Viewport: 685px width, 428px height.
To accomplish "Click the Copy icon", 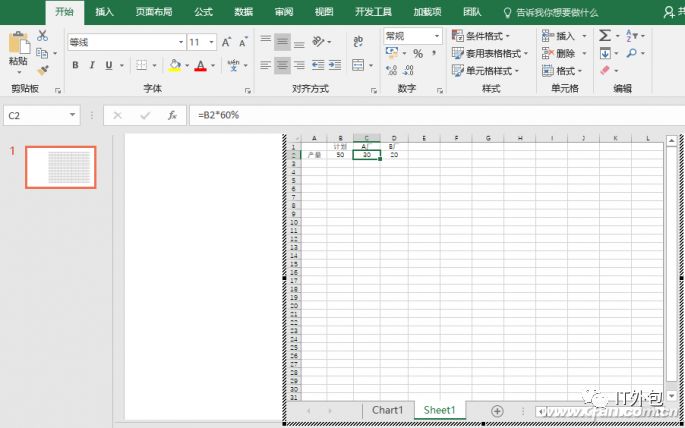I will (x=42, y=53).
